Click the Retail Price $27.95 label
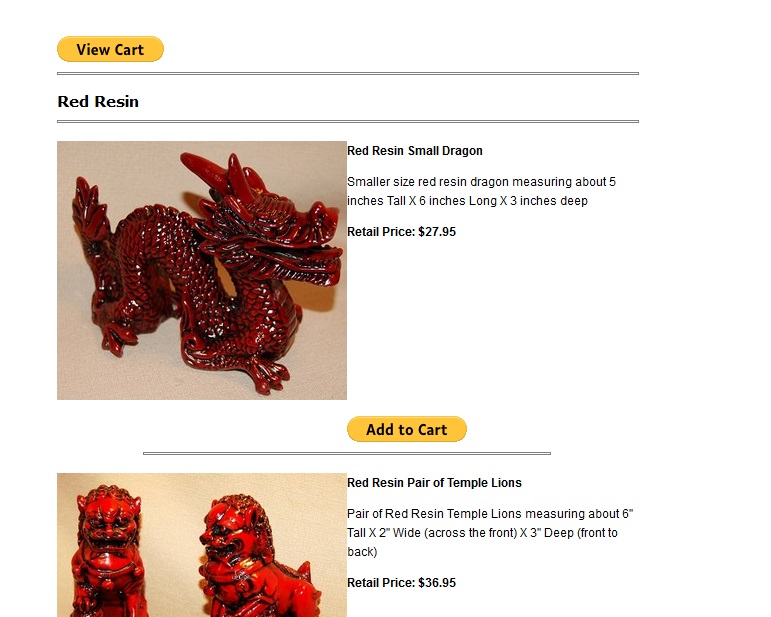Screen dimensions: 771x617 tap(401, 232)
